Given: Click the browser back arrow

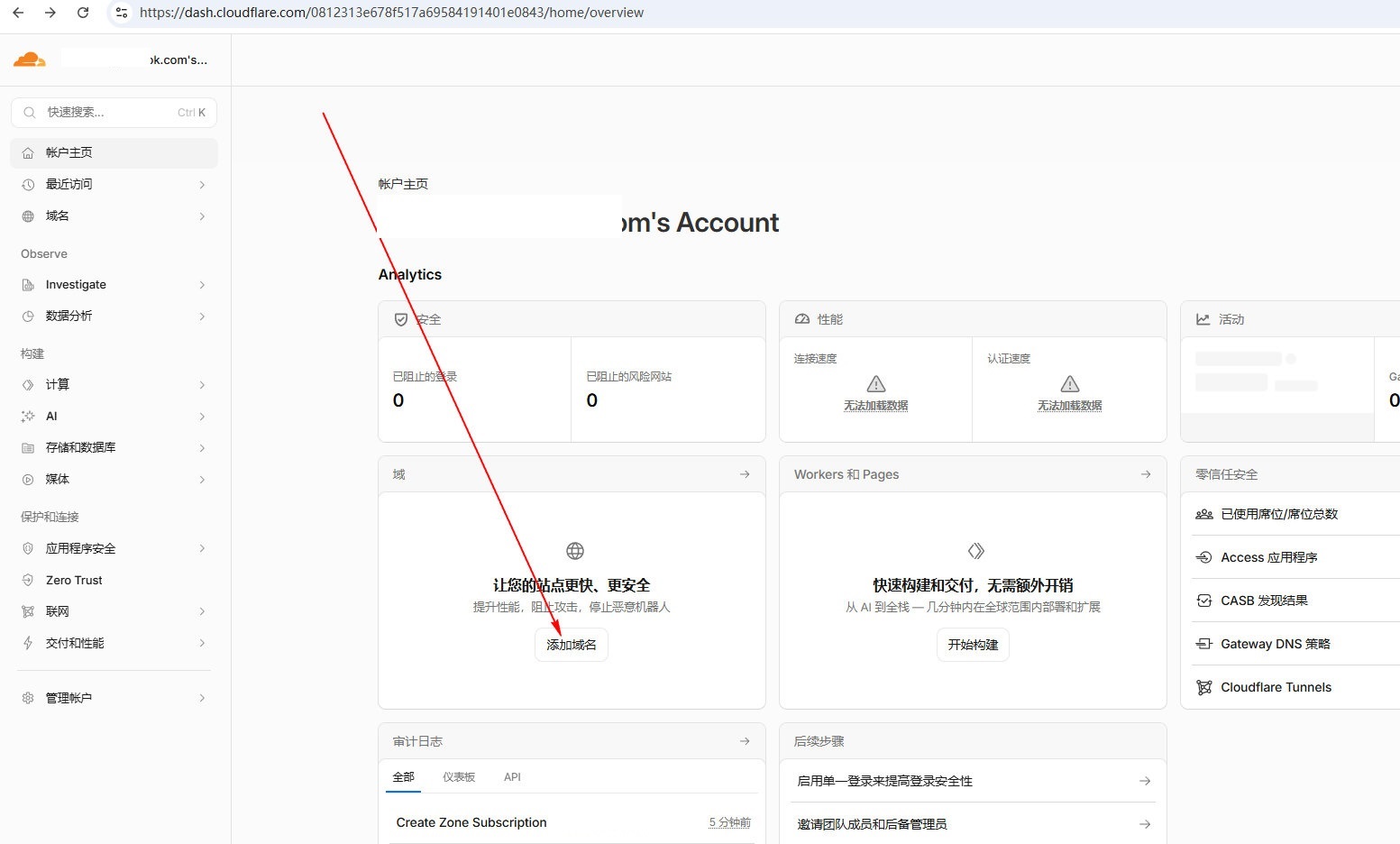Looking at the screenshot, I should click(x=18, y=13).
